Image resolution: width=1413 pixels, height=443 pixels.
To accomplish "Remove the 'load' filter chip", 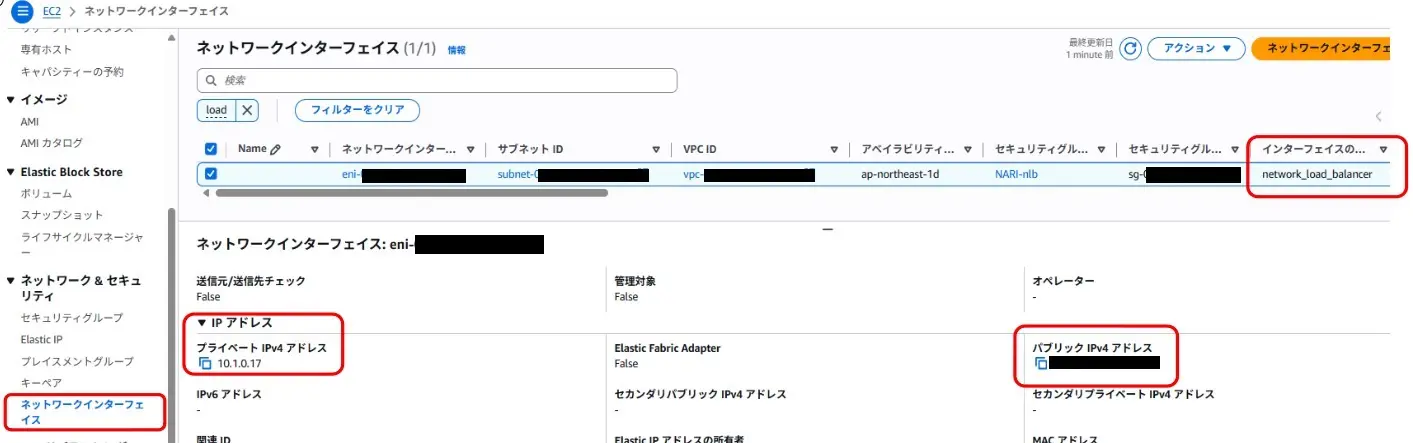I will [247, 110].
